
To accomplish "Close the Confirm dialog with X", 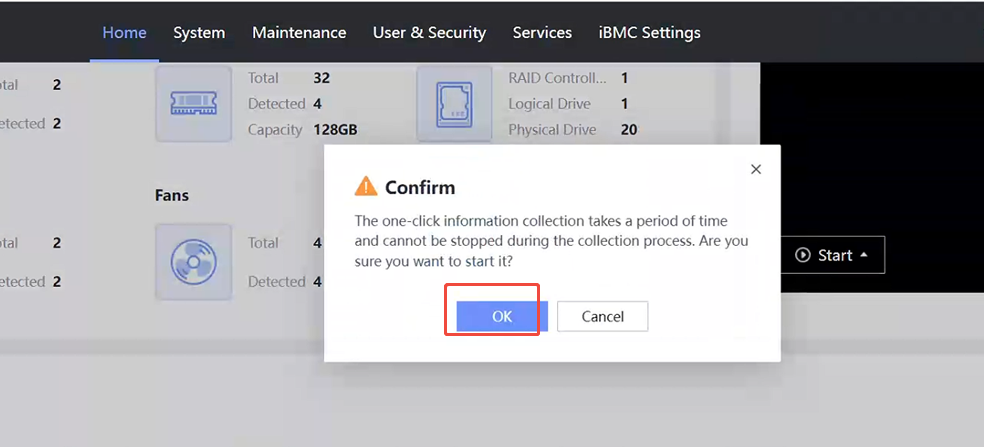I will coord(756,170).
